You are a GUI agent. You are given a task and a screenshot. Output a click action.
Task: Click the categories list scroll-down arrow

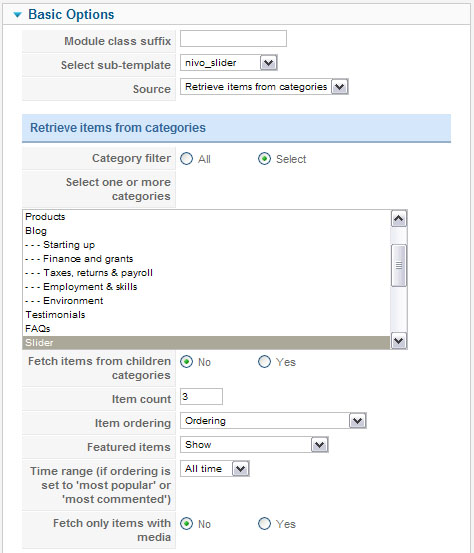(399, 341)
